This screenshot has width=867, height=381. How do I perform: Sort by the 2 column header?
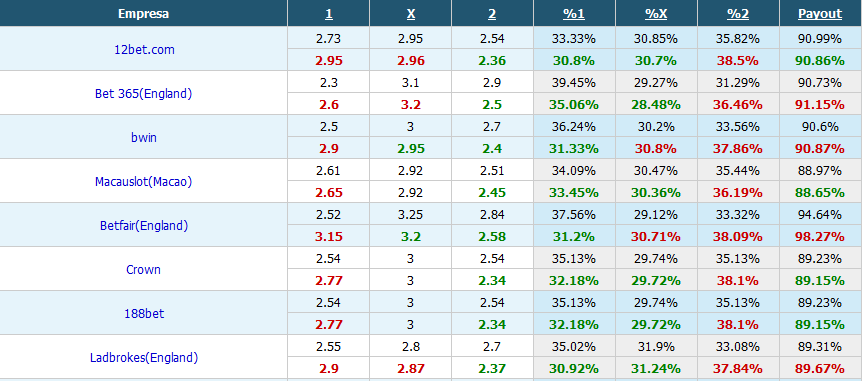tap(492, 14)
